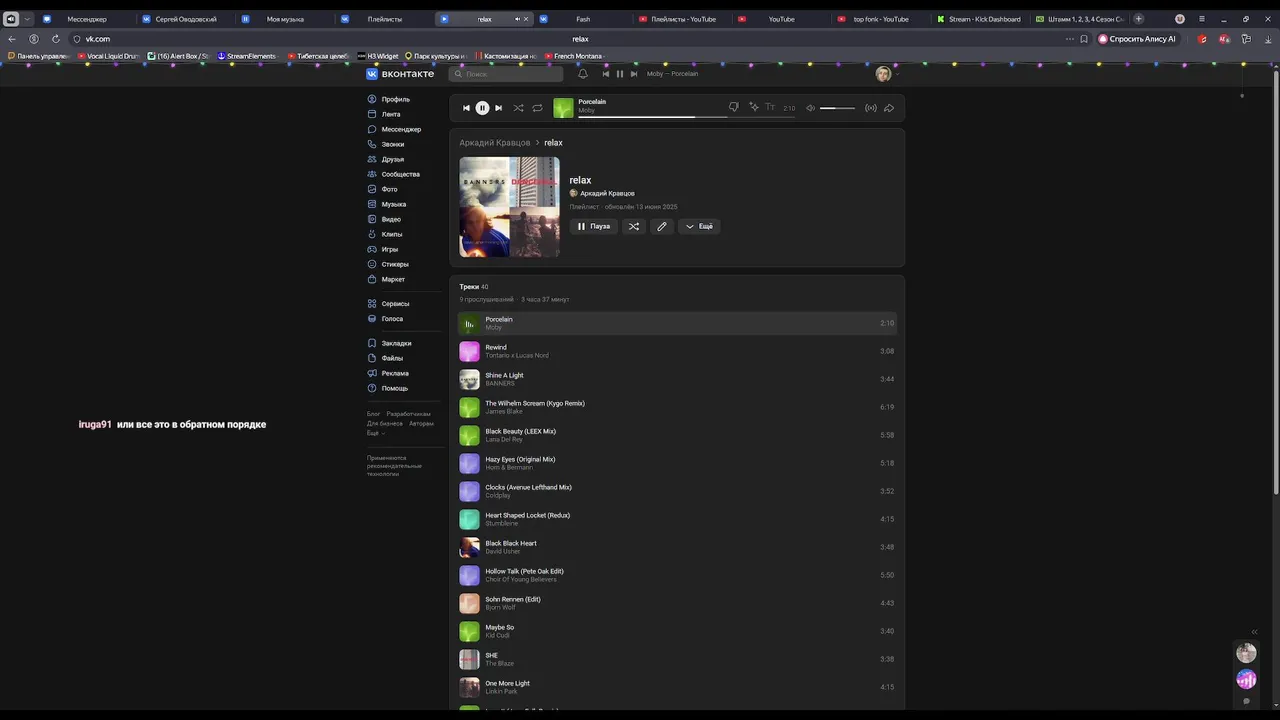Viewport: 1280px width, 720px height.
Task: Click the Пауза playlist button
Action: (x=594, y=226)
